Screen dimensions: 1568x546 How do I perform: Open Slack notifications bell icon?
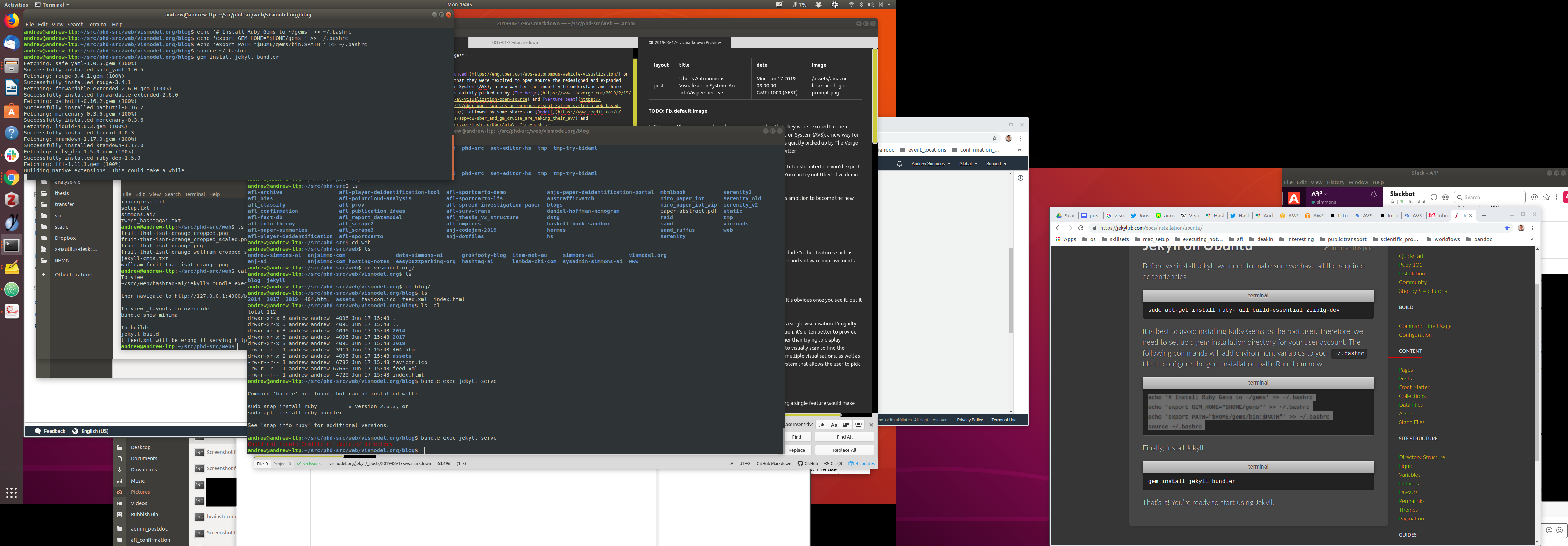(1373, 194)
